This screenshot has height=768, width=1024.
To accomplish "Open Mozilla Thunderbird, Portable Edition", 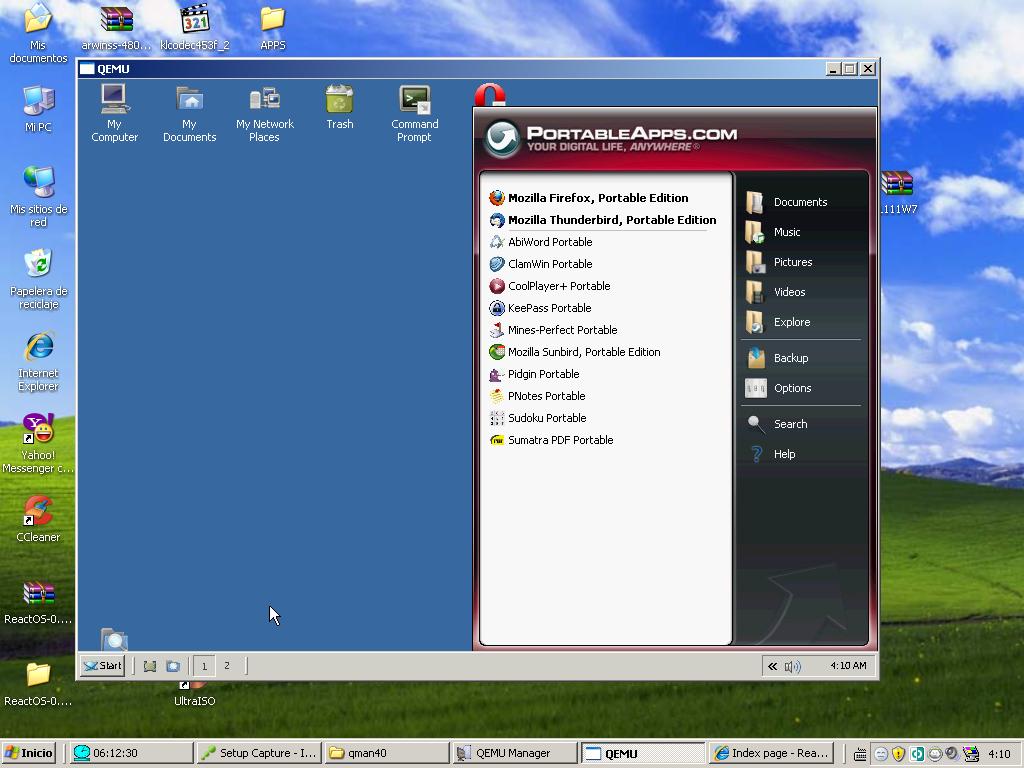I will pos(611,220).
